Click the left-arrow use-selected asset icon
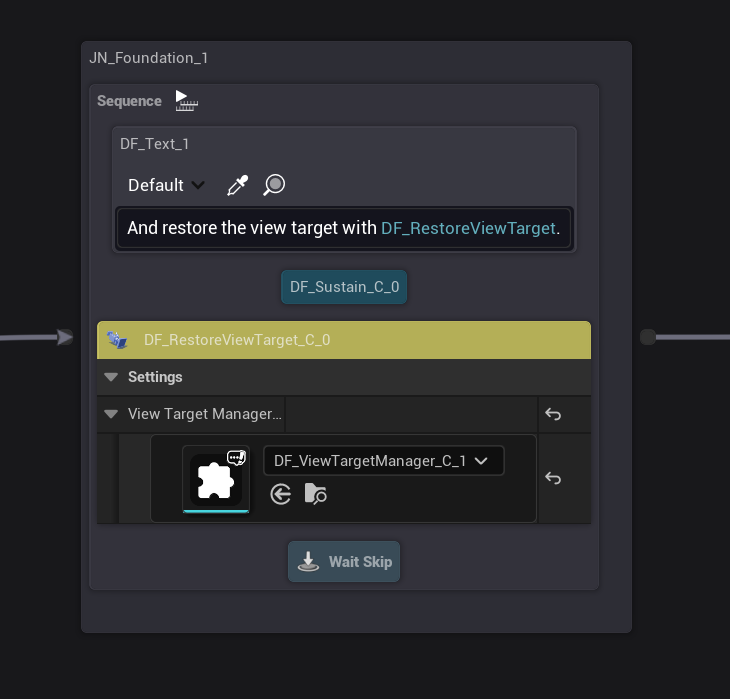 281,493
